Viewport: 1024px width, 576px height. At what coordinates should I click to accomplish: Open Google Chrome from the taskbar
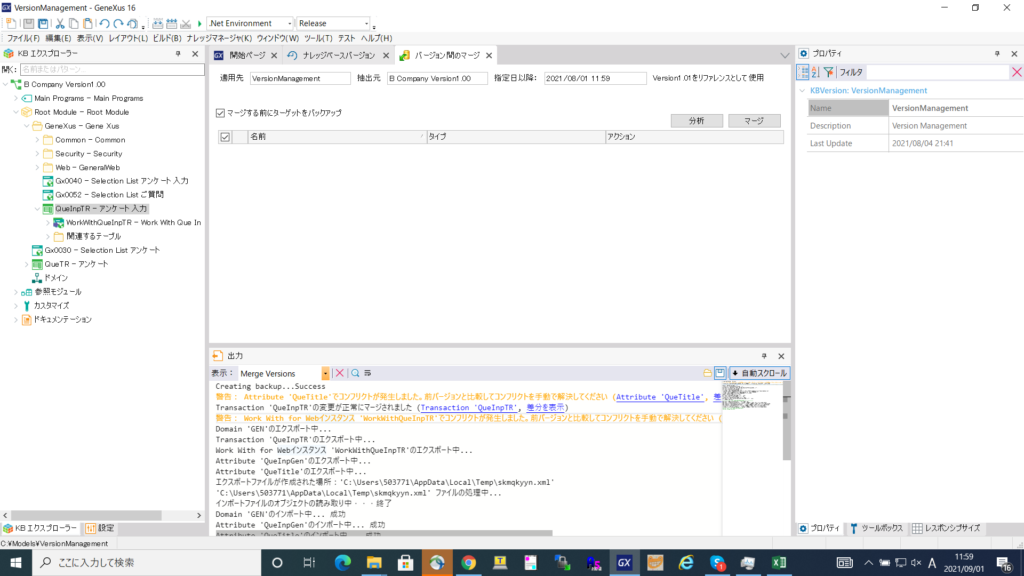pos(468,562)
